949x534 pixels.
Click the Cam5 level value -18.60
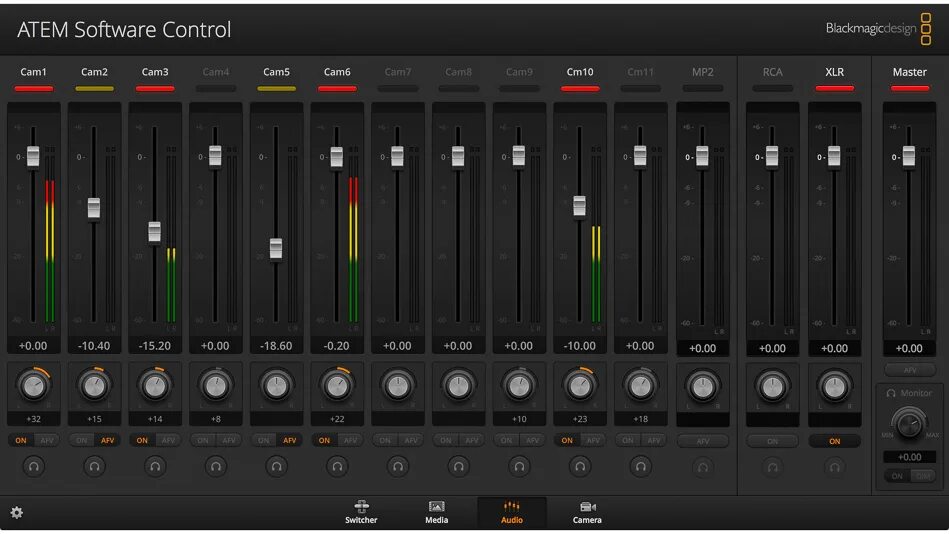coord(277,346)
